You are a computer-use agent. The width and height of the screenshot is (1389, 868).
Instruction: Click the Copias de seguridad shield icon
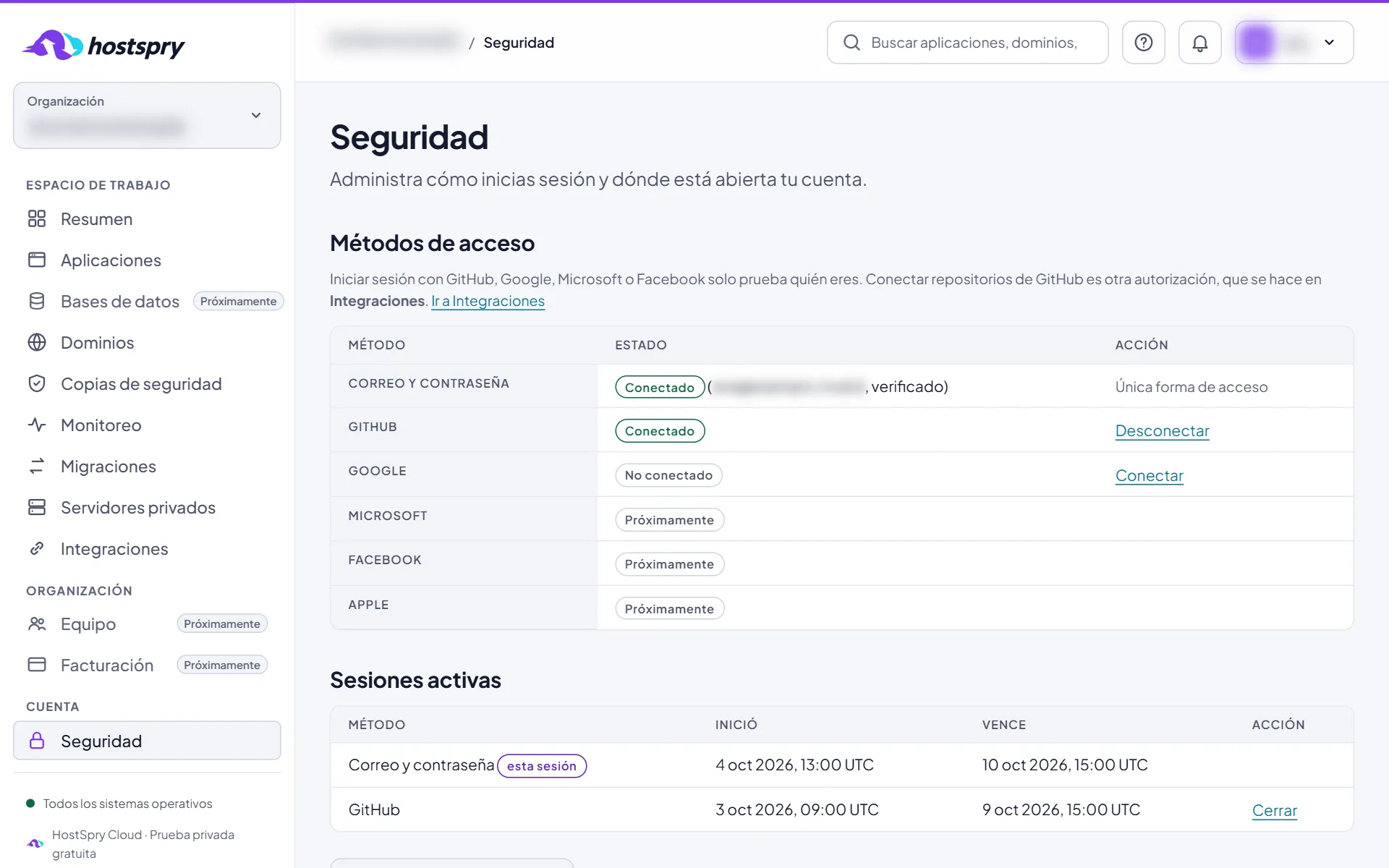(37, 383)
